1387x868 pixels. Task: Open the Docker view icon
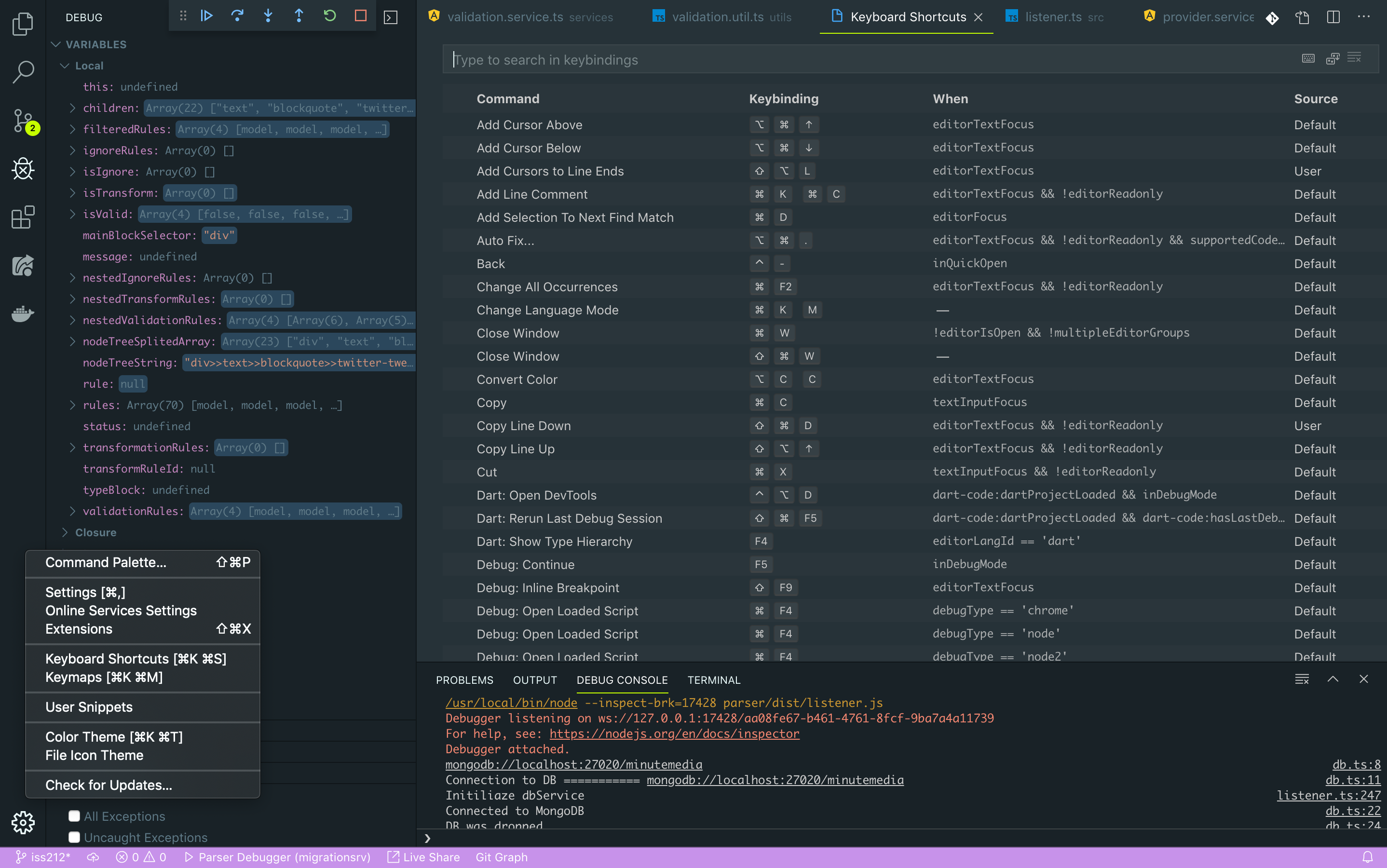[x=23, y=313]
